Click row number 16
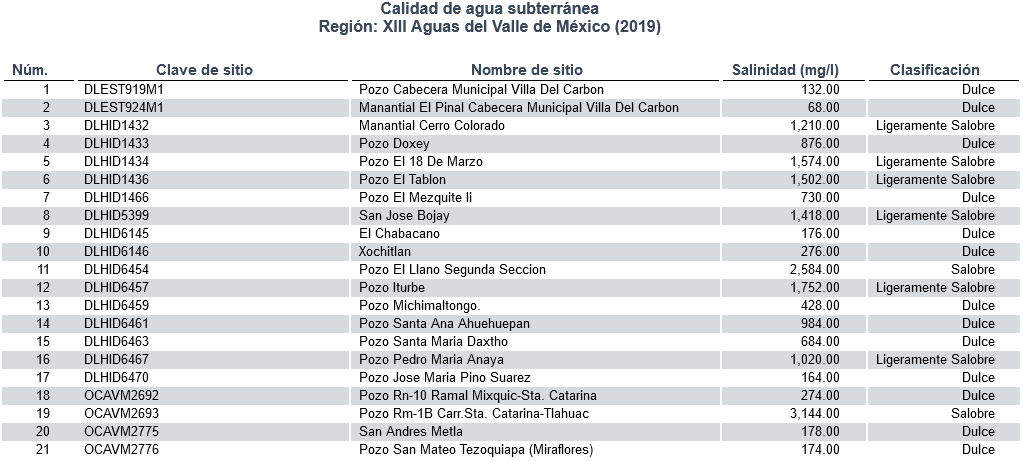Viewport: 1023px width, 461px height. (x=42, y=360)
